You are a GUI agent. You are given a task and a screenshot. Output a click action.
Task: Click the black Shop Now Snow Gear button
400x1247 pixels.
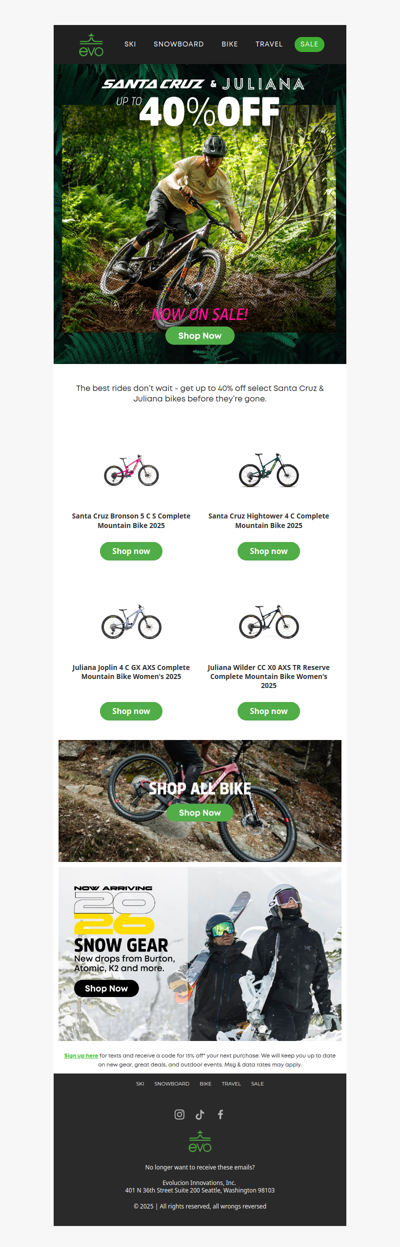click(106, 988)
